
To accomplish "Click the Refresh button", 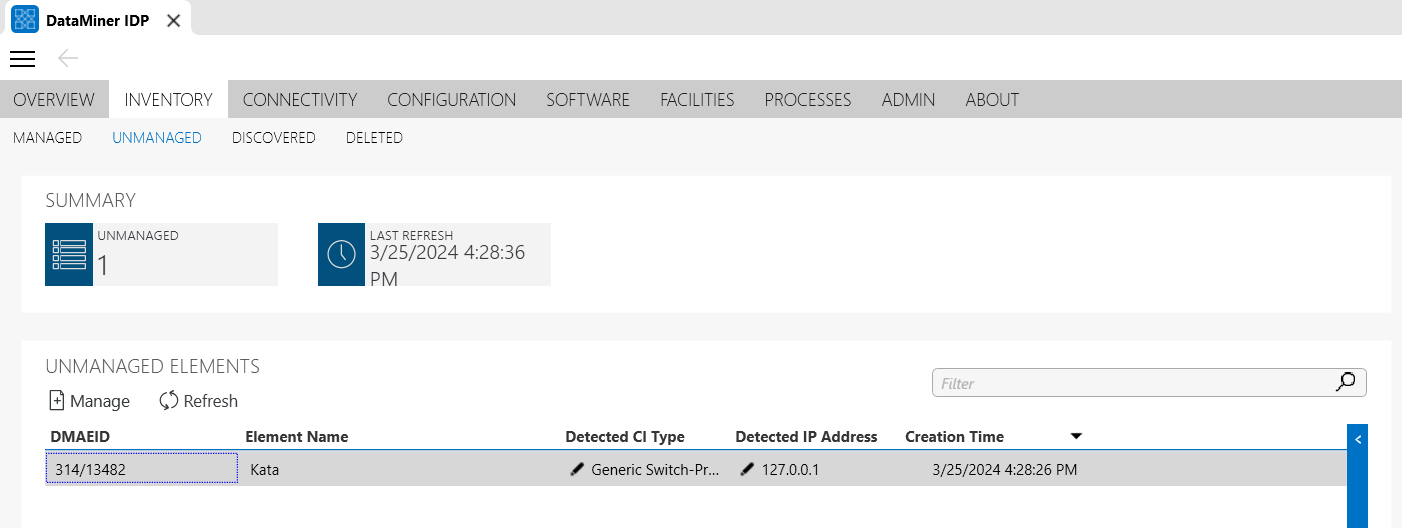I will (198, 401).
